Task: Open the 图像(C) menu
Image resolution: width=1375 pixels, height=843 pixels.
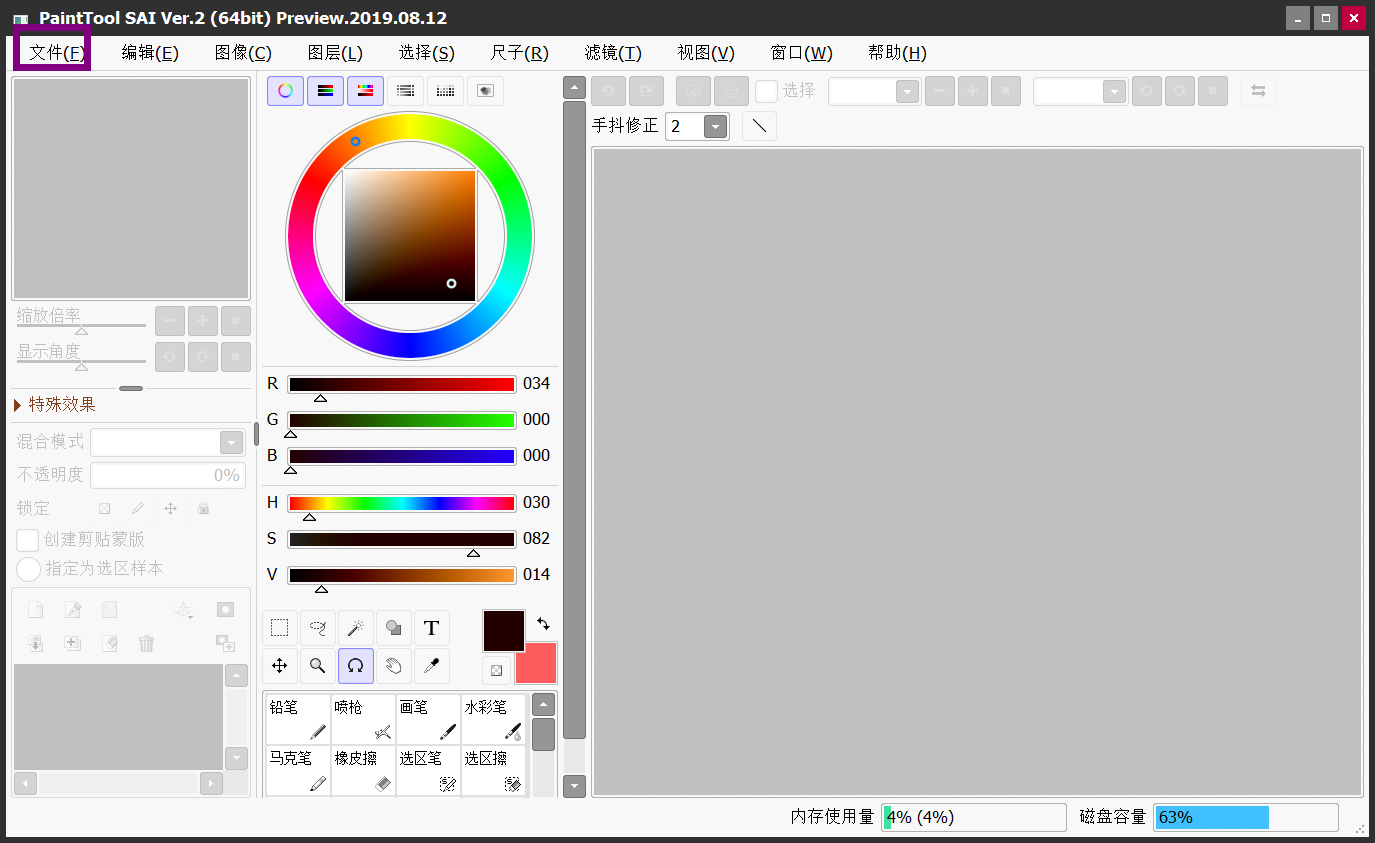Action: [243, 53]
